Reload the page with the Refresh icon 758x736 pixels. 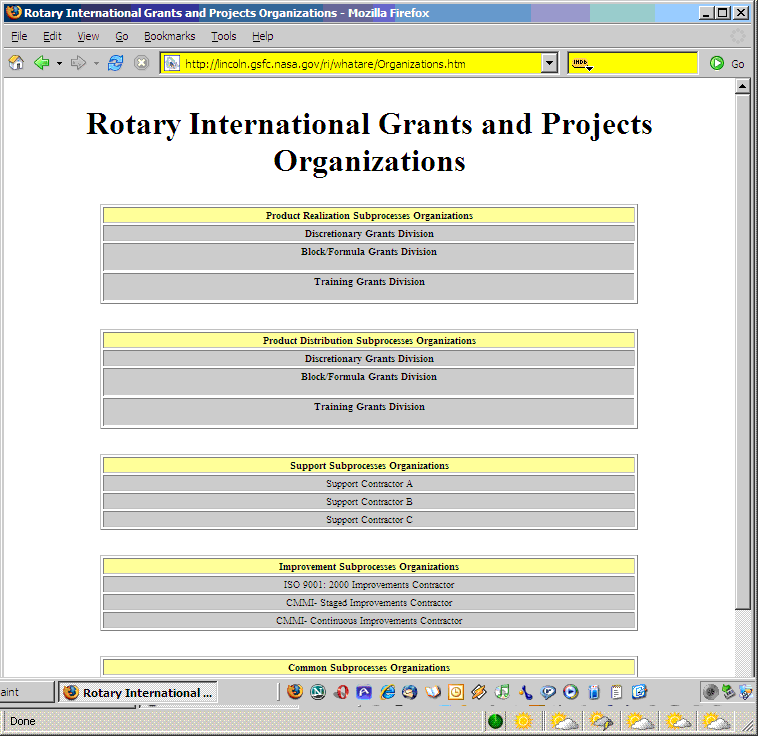click(115, 63)
